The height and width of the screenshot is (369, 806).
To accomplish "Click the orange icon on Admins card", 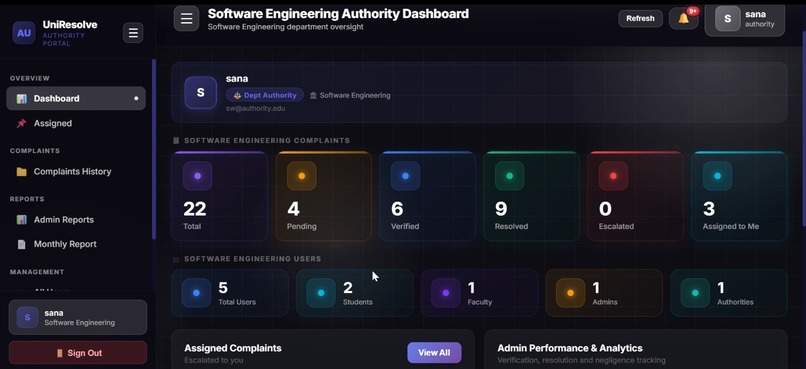I will [570, 293].
